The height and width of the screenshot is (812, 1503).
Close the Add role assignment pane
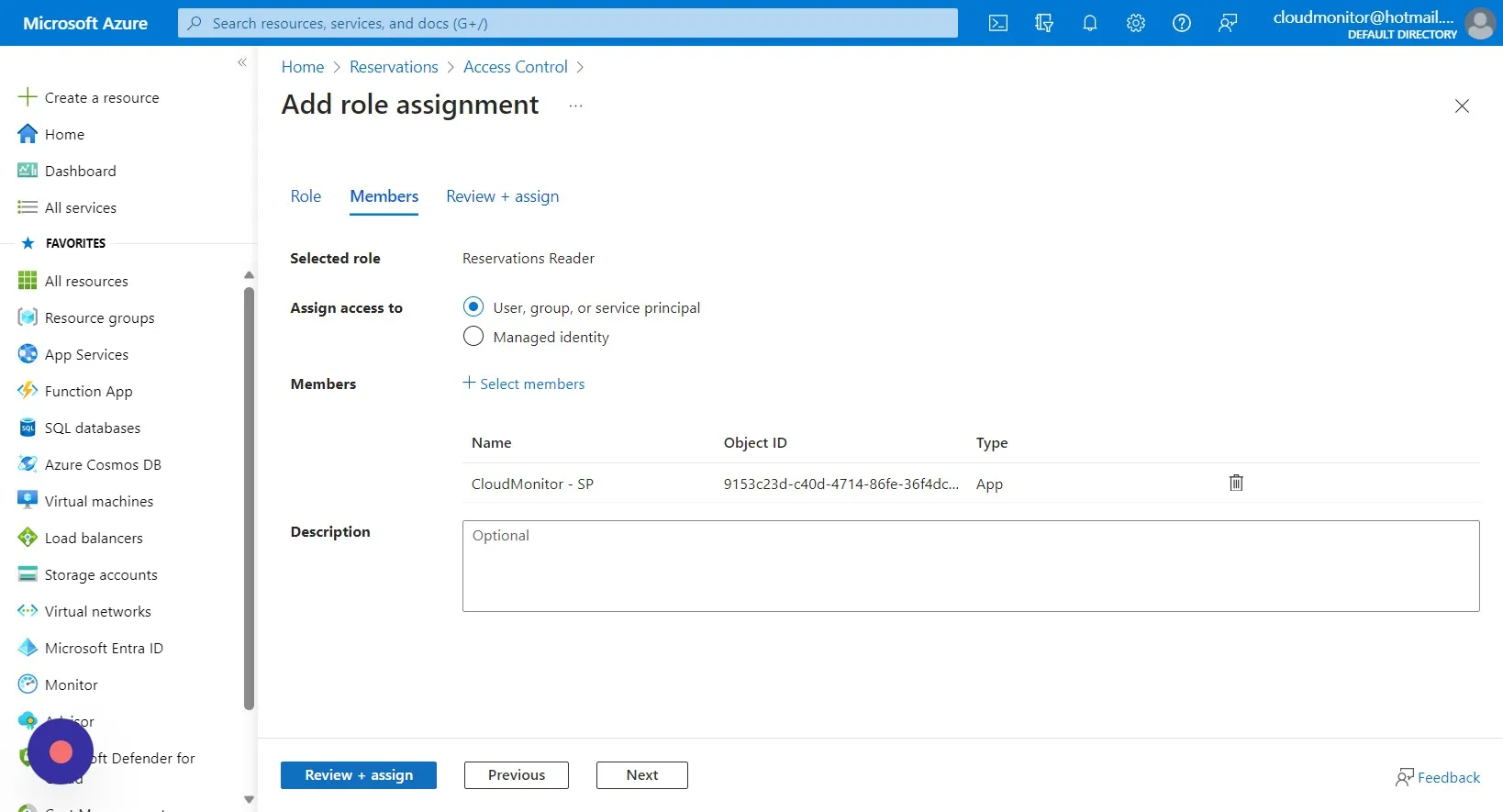[x=1463, y=106]
